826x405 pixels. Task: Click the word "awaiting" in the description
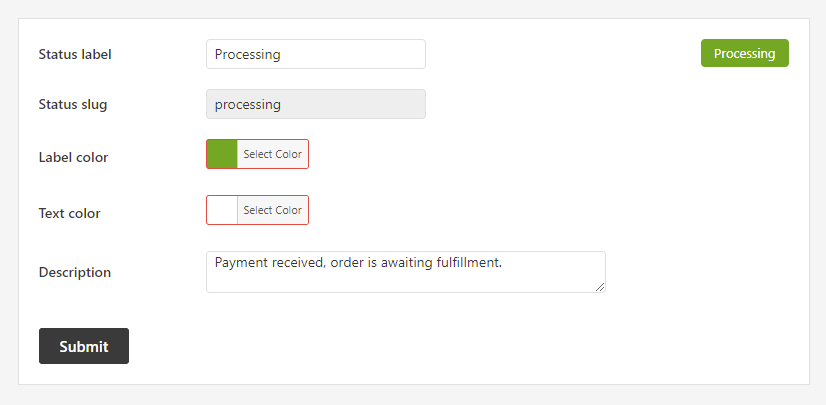click(400, 263)
